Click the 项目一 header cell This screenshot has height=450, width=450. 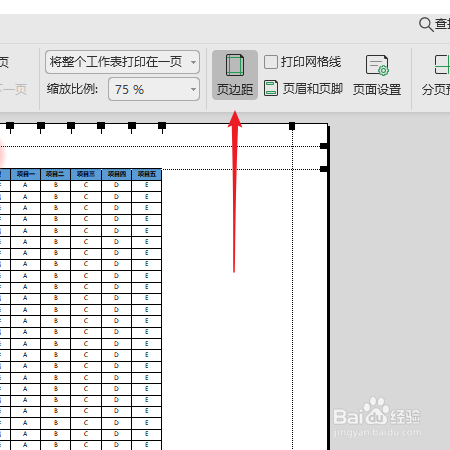pyautogui.click(x=26, y=174)
